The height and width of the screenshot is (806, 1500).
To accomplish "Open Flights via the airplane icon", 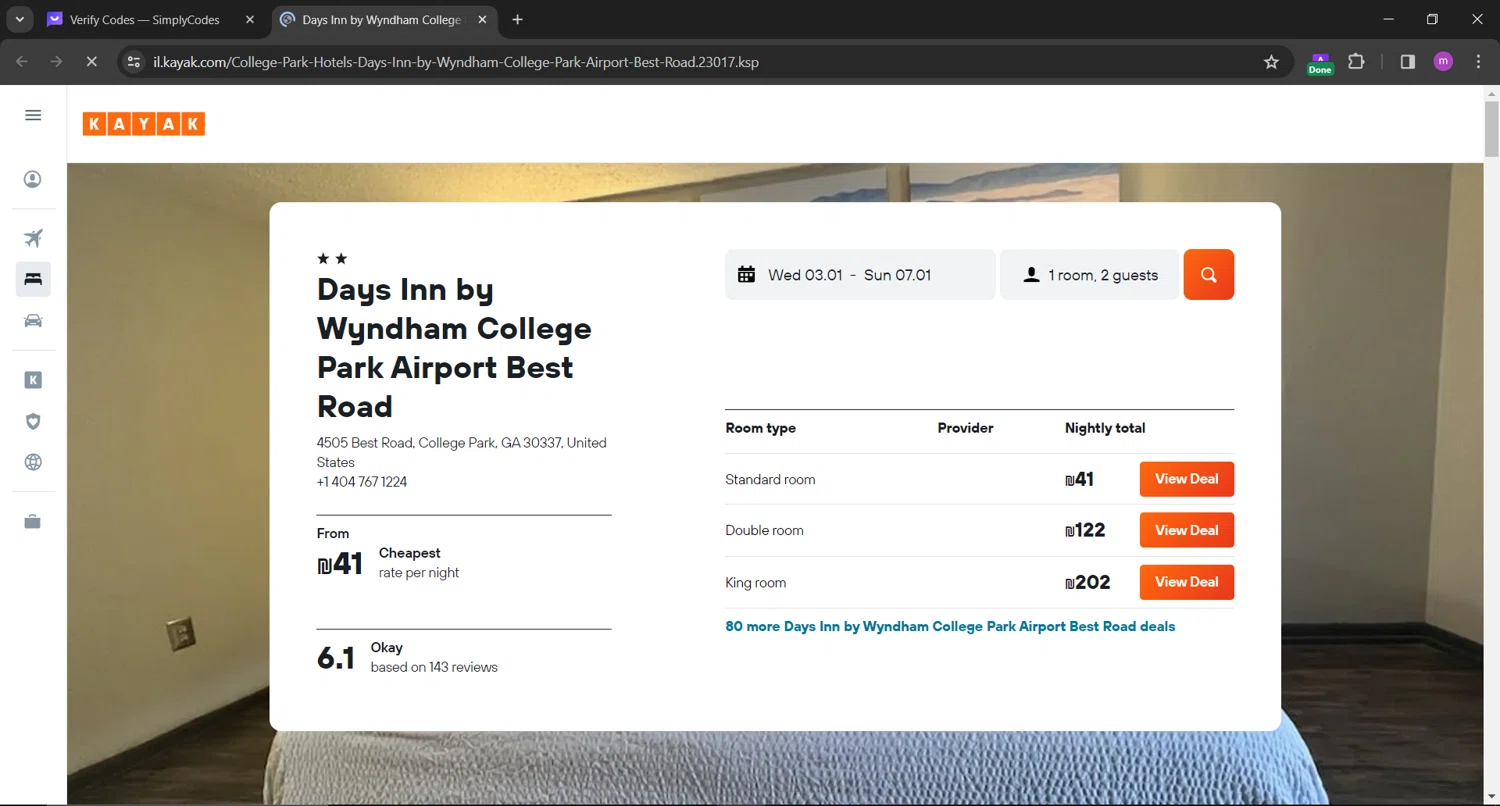I will pos(33,238).
